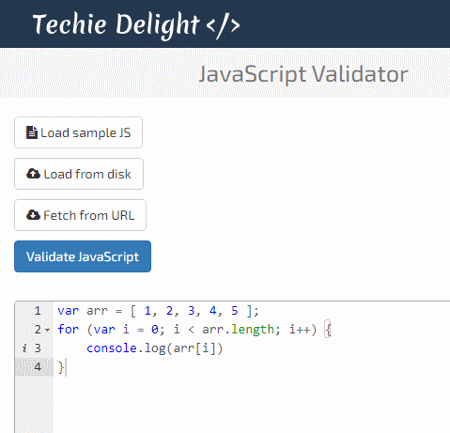
Task: Collapse the for loop fold arrow on line 2
Action: point(47,330)
